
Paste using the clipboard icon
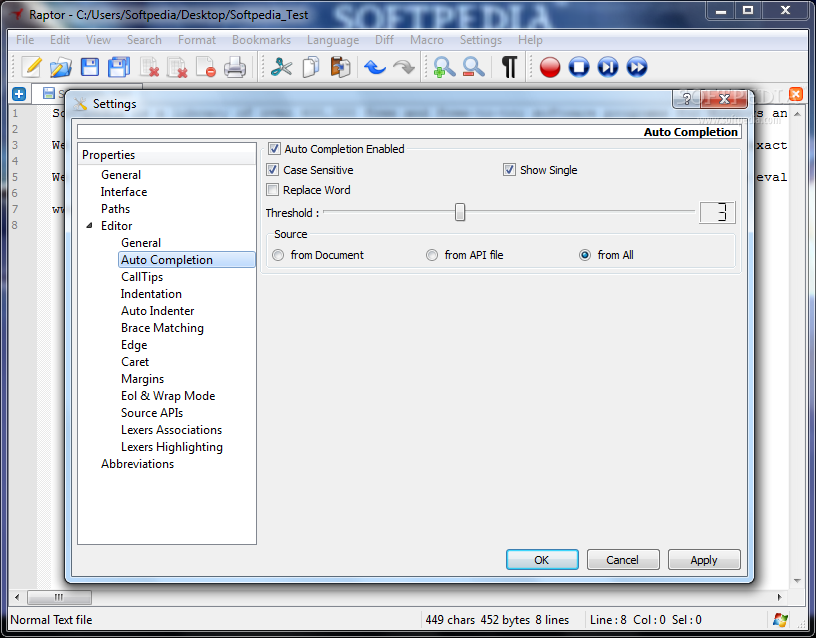click(x=340, y=67)
